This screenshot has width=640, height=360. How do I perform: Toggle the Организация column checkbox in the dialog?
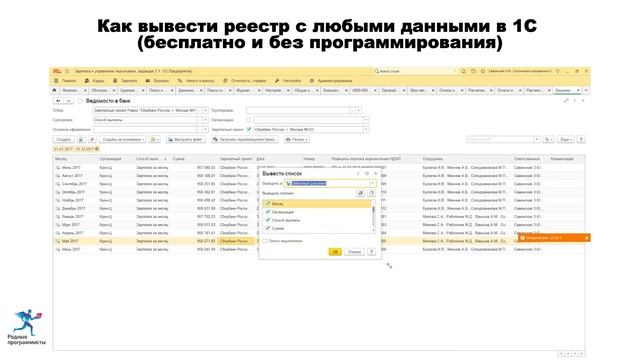click(268, 212)
